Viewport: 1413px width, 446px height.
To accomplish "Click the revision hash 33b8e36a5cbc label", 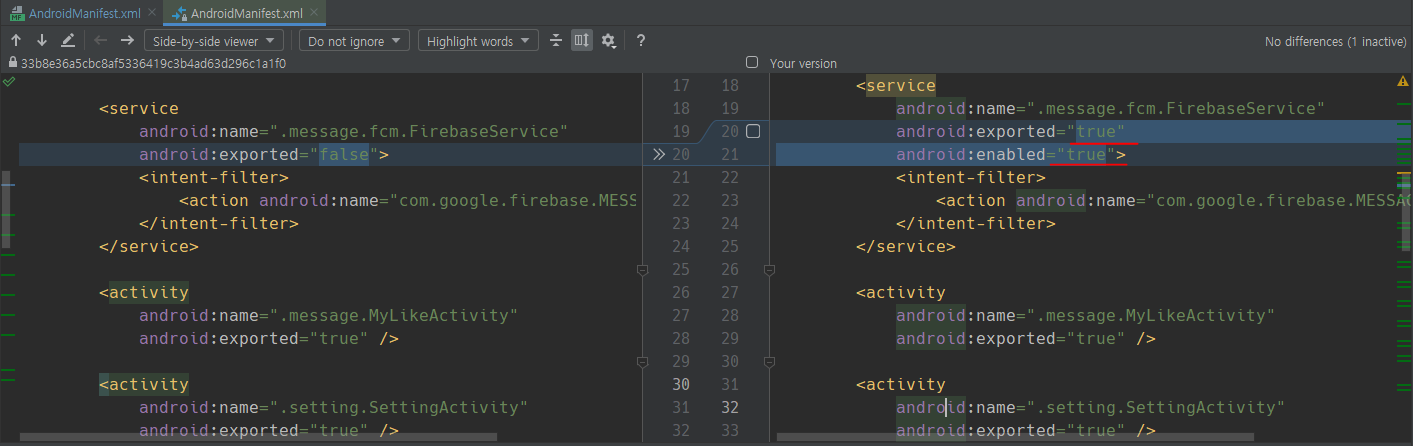I will click(153, 63).
